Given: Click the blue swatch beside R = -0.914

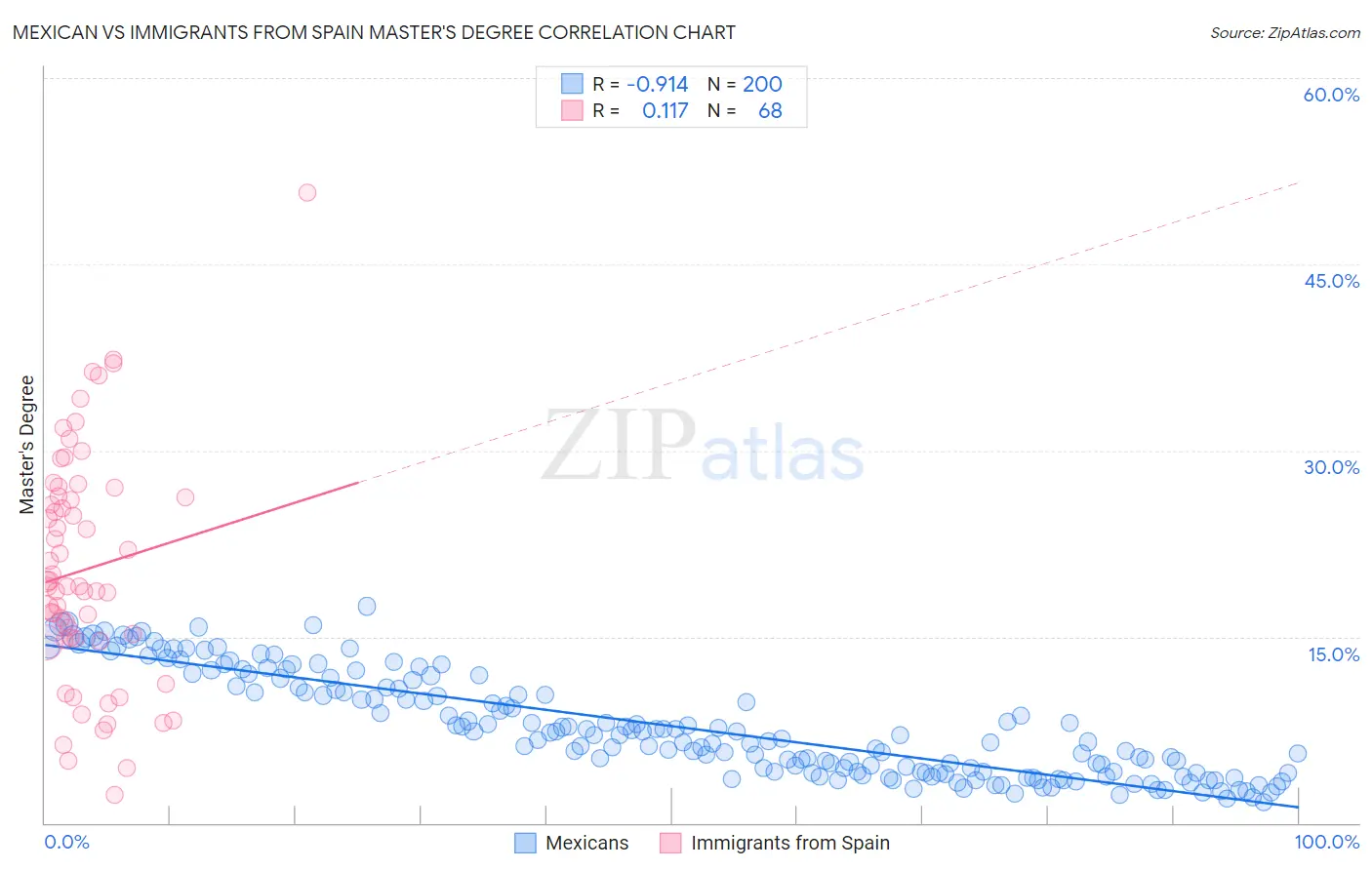Looking at the screenshot, I should (572, 84).
